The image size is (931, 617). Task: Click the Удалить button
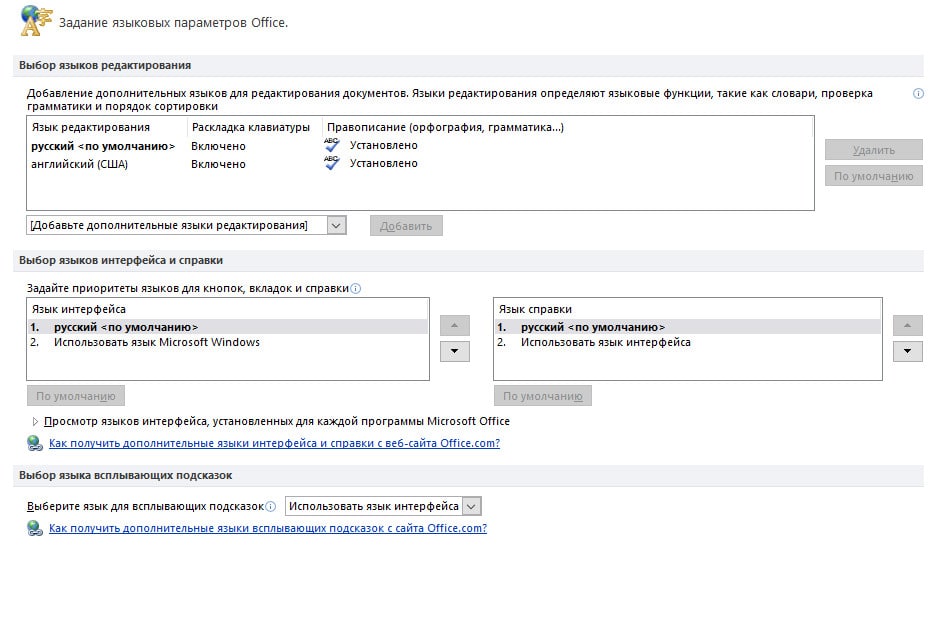[x=873, y=150]
